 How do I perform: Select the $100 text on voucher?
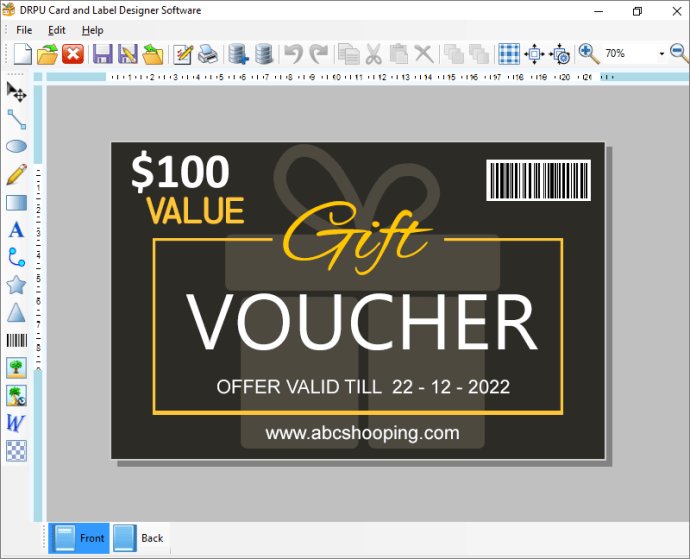coord(180,172)
